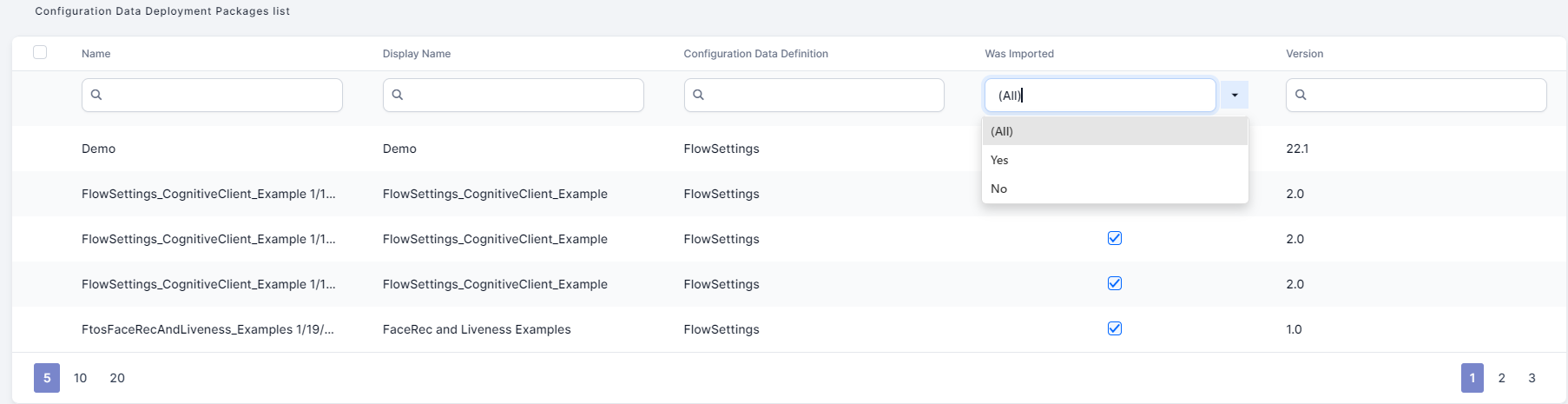Toggle Was Imported checkbox for FaceRec row
Viewport: 1568px width, 404px height.
(1115, 328)
